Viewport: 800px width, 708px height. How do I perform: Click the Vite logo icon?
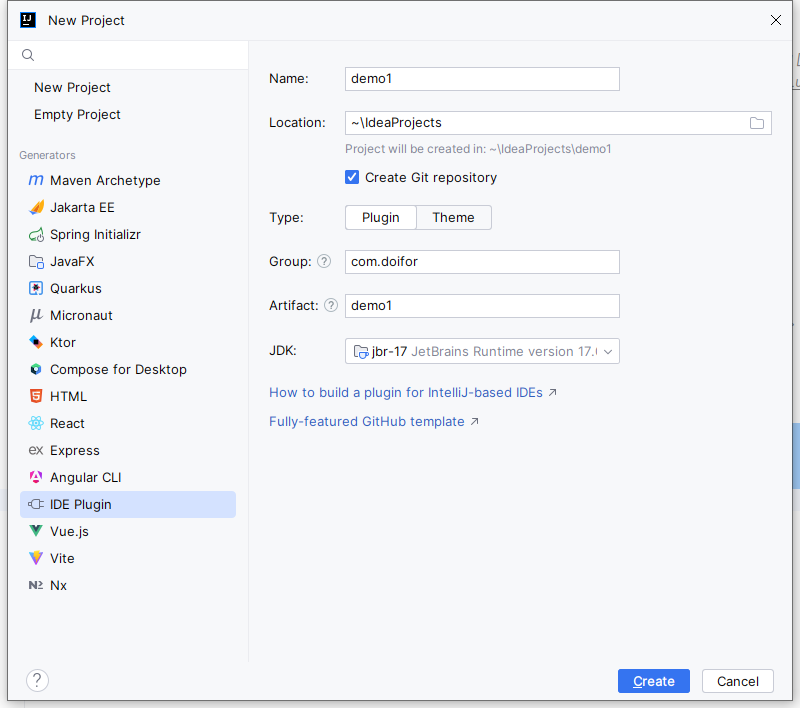pos(36,558)
